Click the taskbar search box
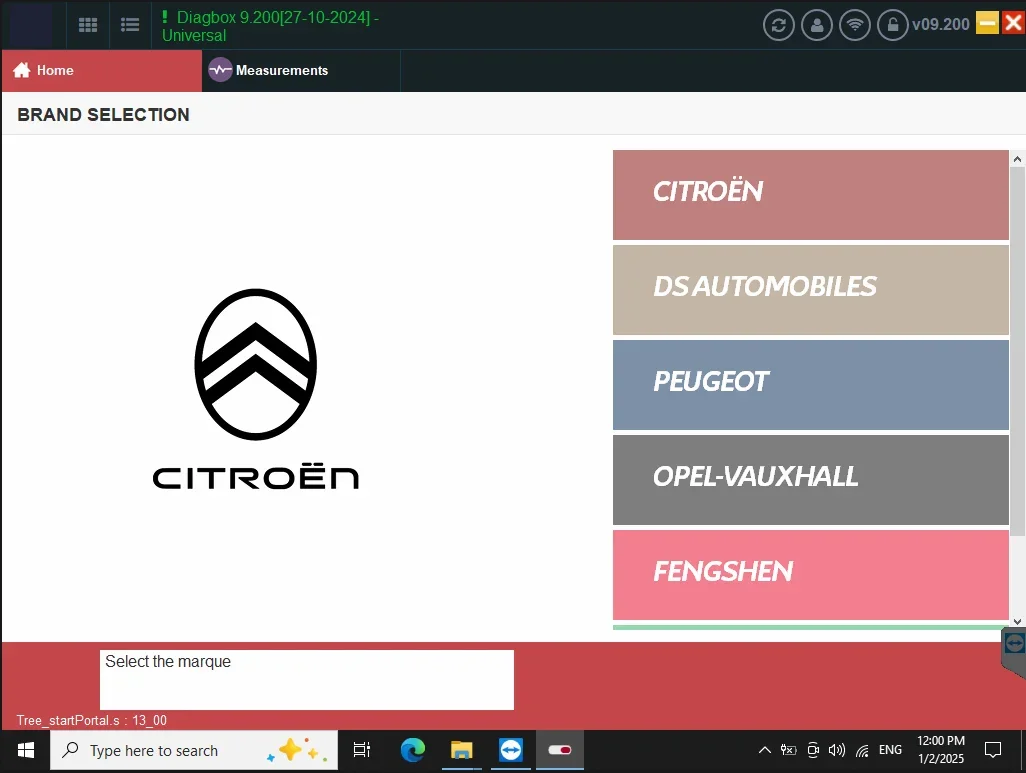This screenshot has width=1026, height=773. tap(194, 750)
